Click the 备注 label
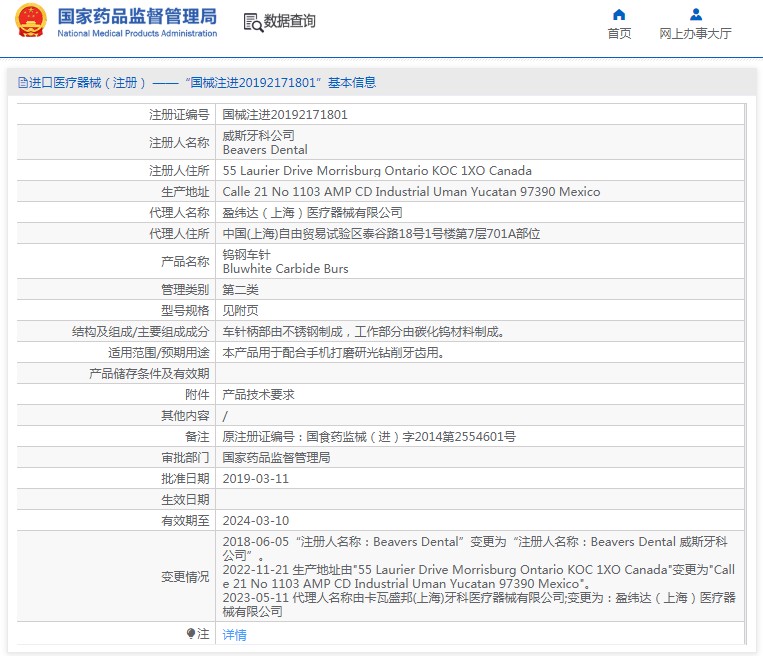This screenshot has width=763, height=656. [197, 437]
